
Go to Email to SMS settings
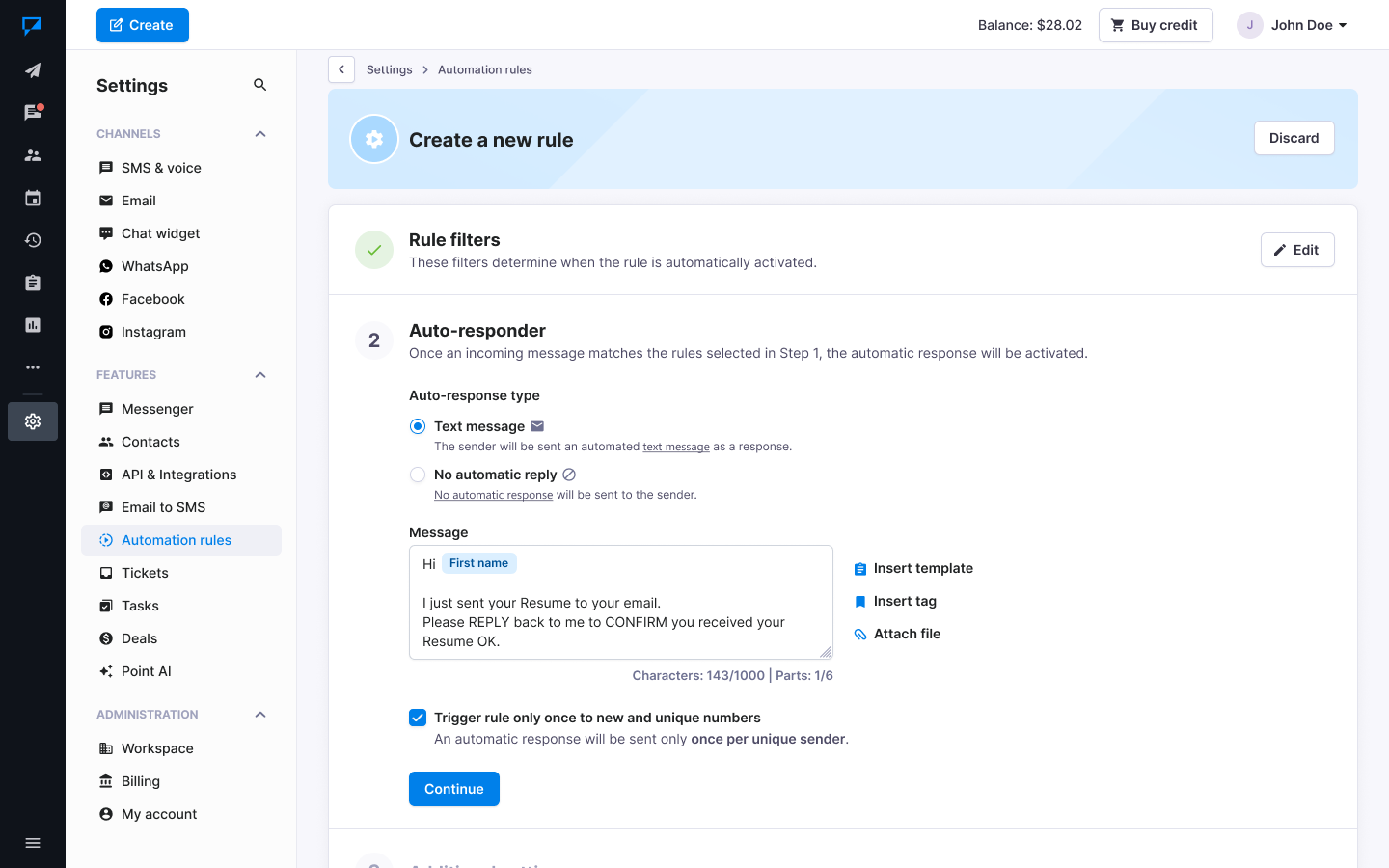coord(163,507)
